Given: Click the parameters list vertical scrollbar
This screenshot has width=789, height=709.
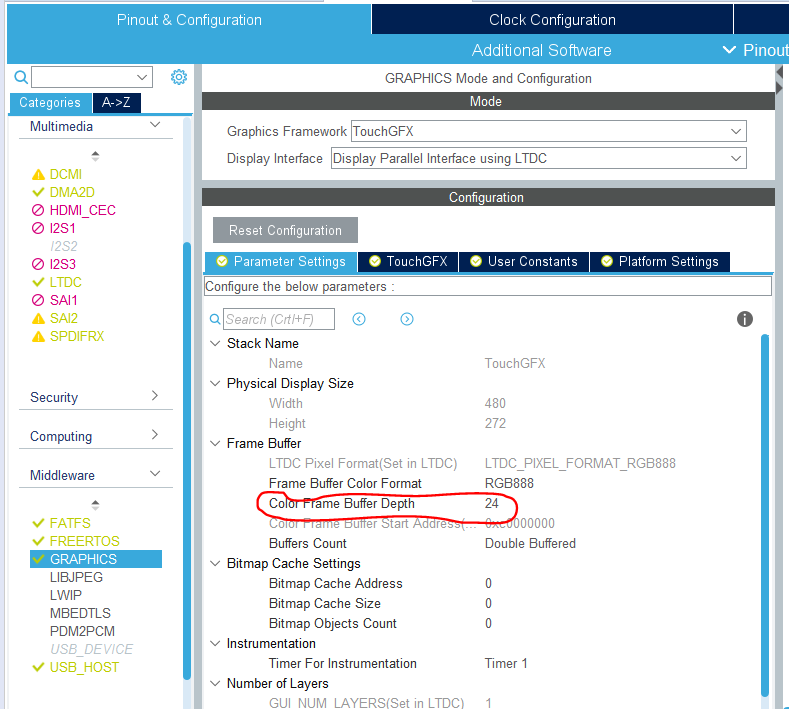Looking at the screenshot, I should point(765,515).
